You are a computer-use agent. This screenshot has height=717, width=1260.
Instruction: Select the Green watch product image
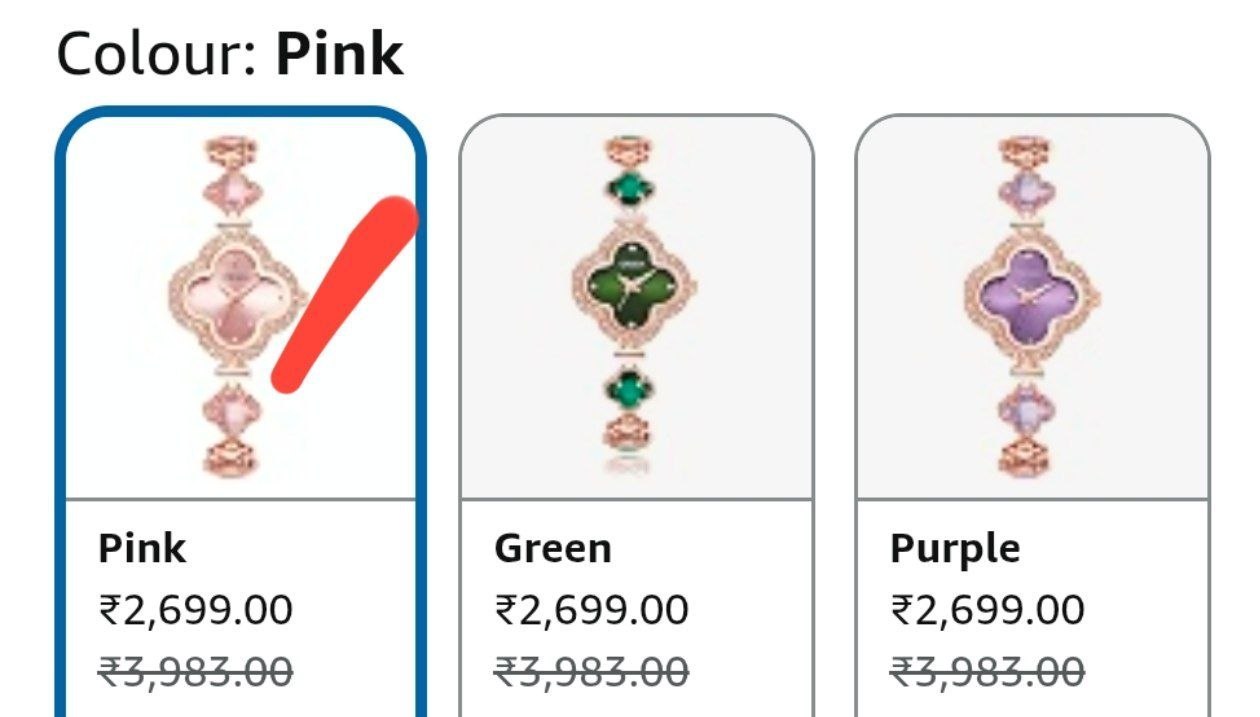(x=636, y=306)
